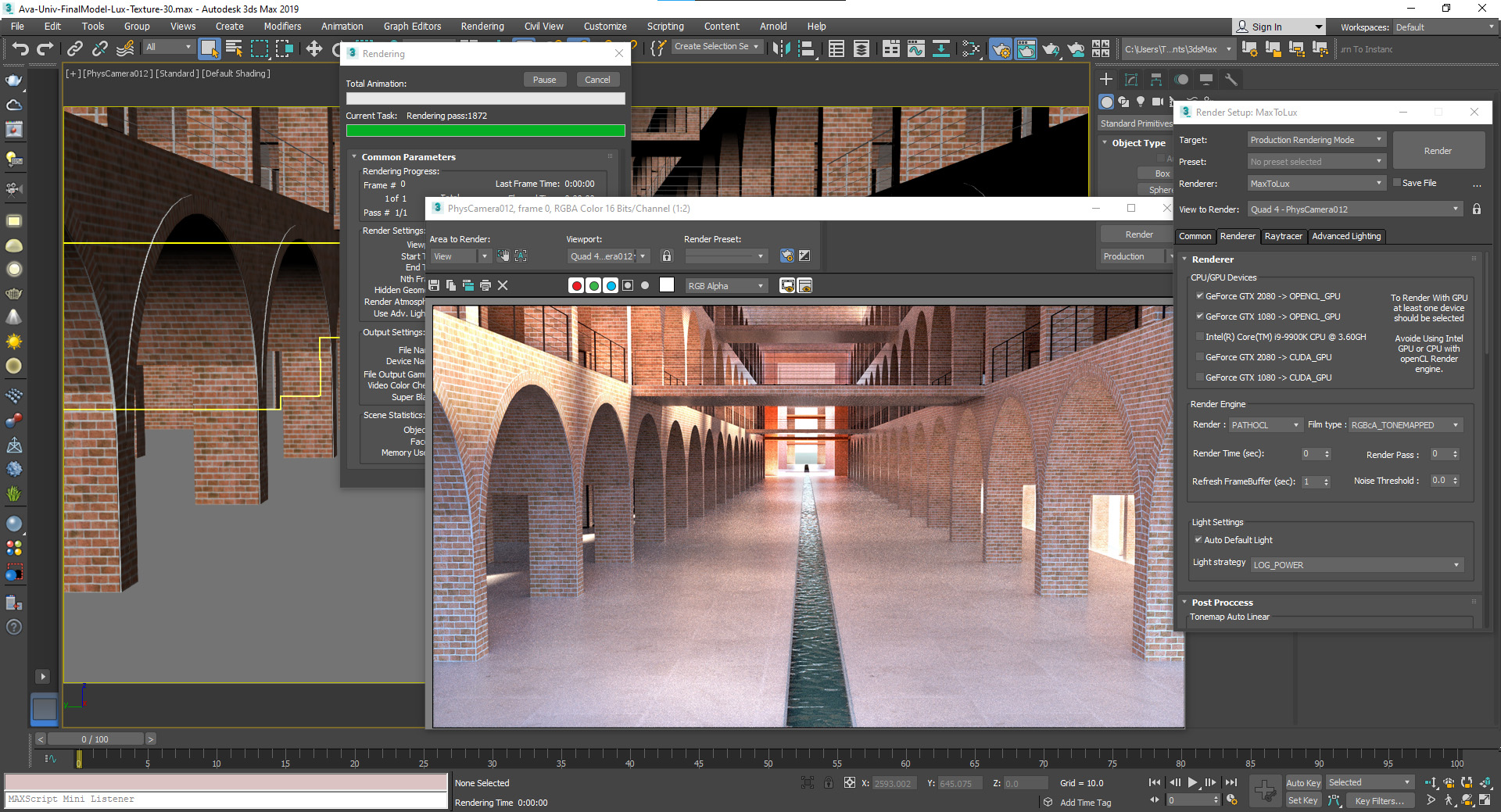Viewport: 1501px width, 812px height.
Task: Cancel the rendering in progress
Action: (597, 80)
